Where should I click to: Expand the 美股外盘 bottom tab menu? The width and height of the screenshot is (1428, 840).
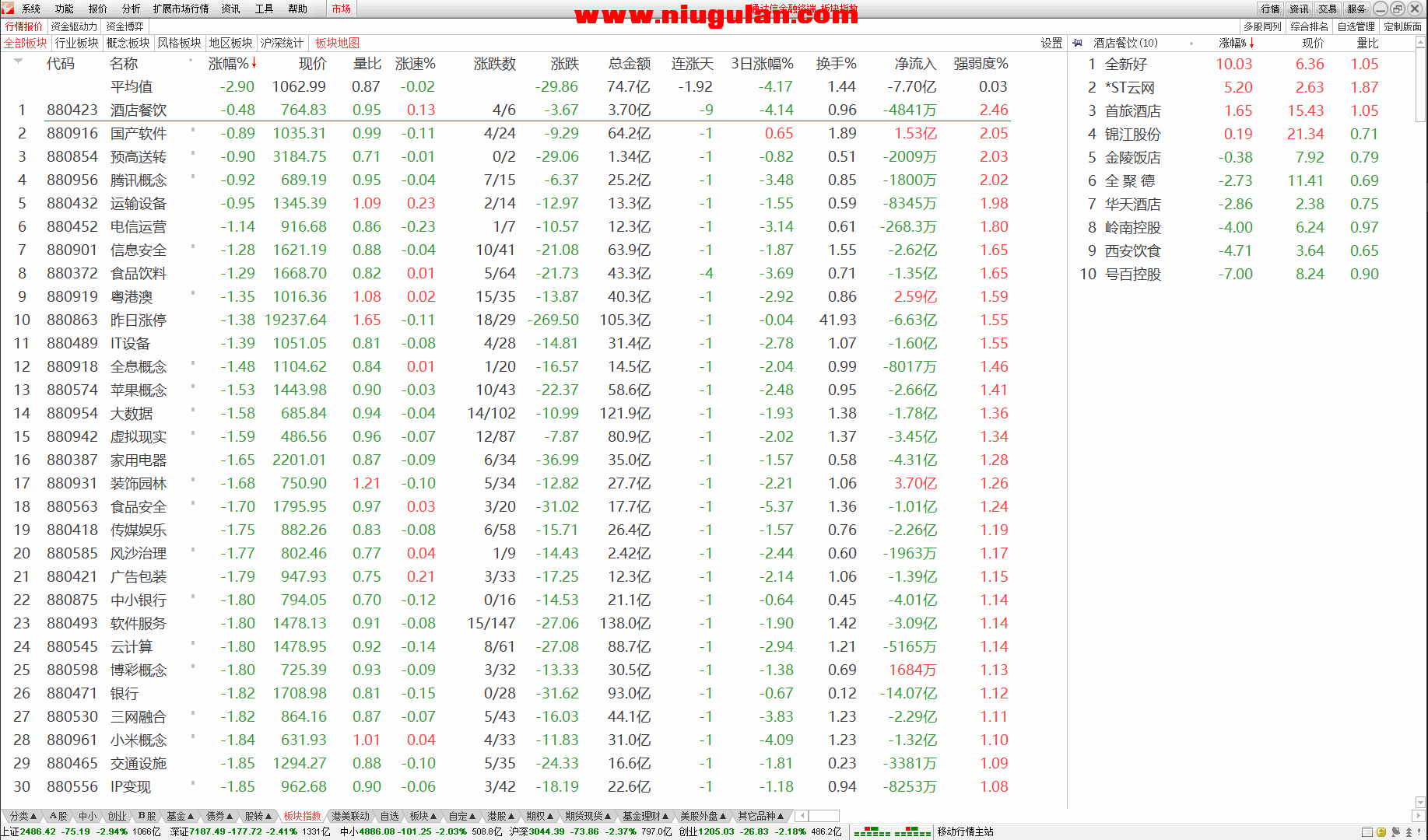pyautogui.click(x=703, y=816)
